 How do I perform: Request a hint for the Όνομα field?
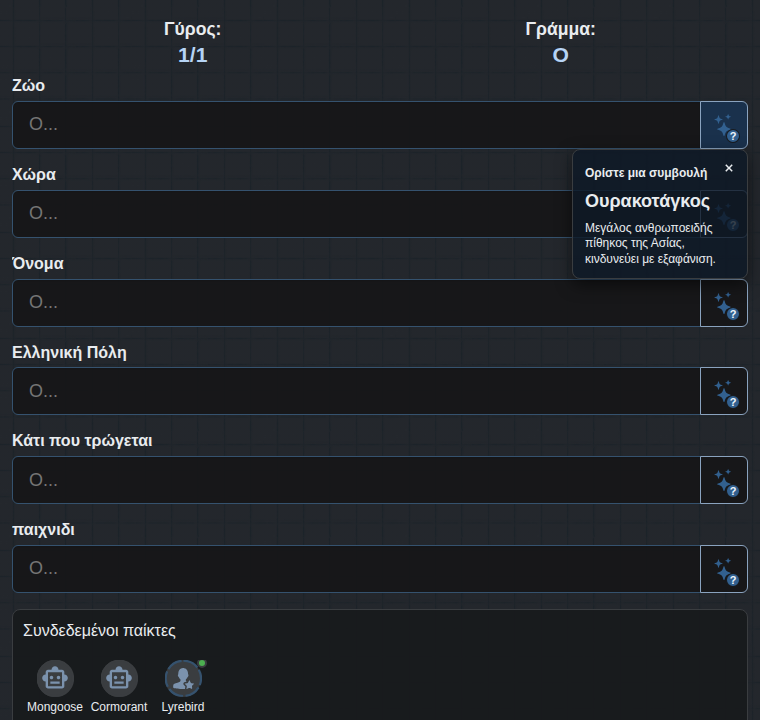pyautogui.click(x=724, y=303)
